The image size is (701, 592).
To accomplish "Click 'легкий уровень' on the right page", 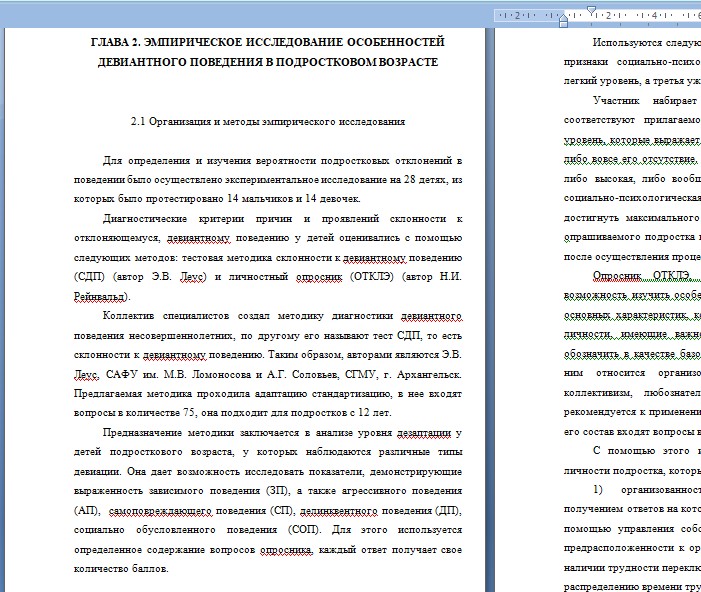I will pos(602,81).
